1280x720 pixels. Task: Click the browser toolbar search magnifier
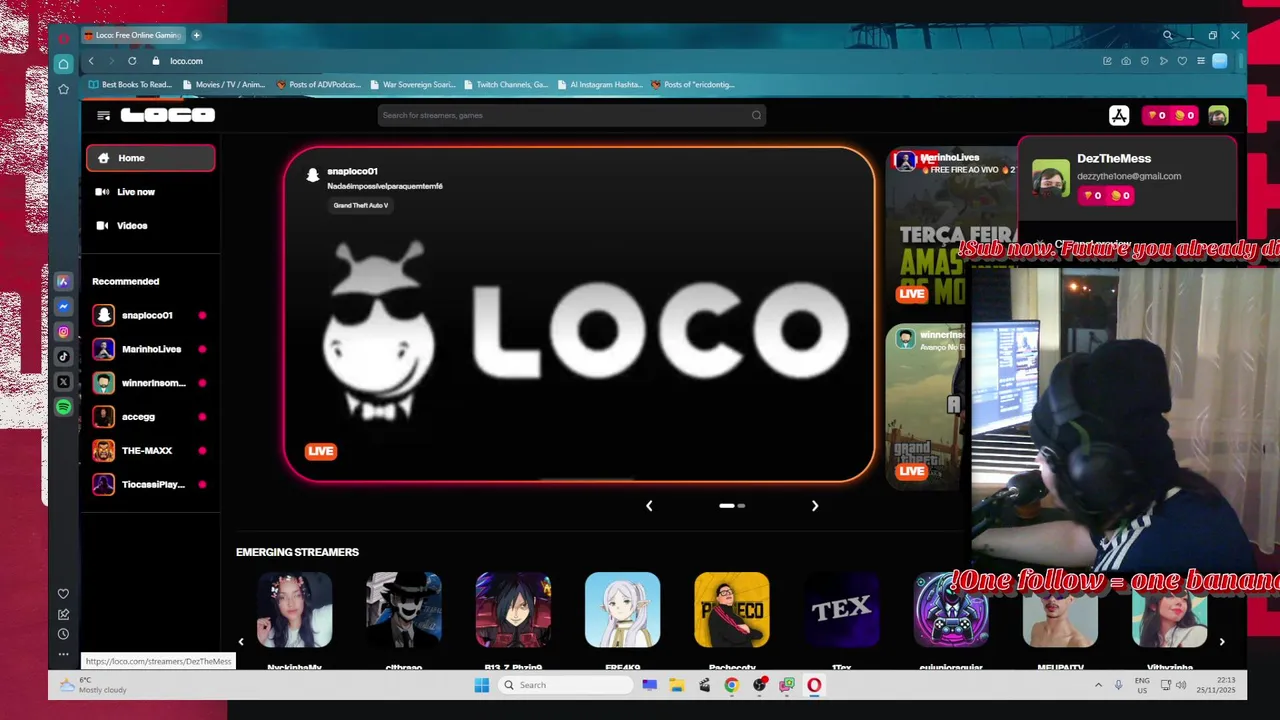tap(1167, 35)
